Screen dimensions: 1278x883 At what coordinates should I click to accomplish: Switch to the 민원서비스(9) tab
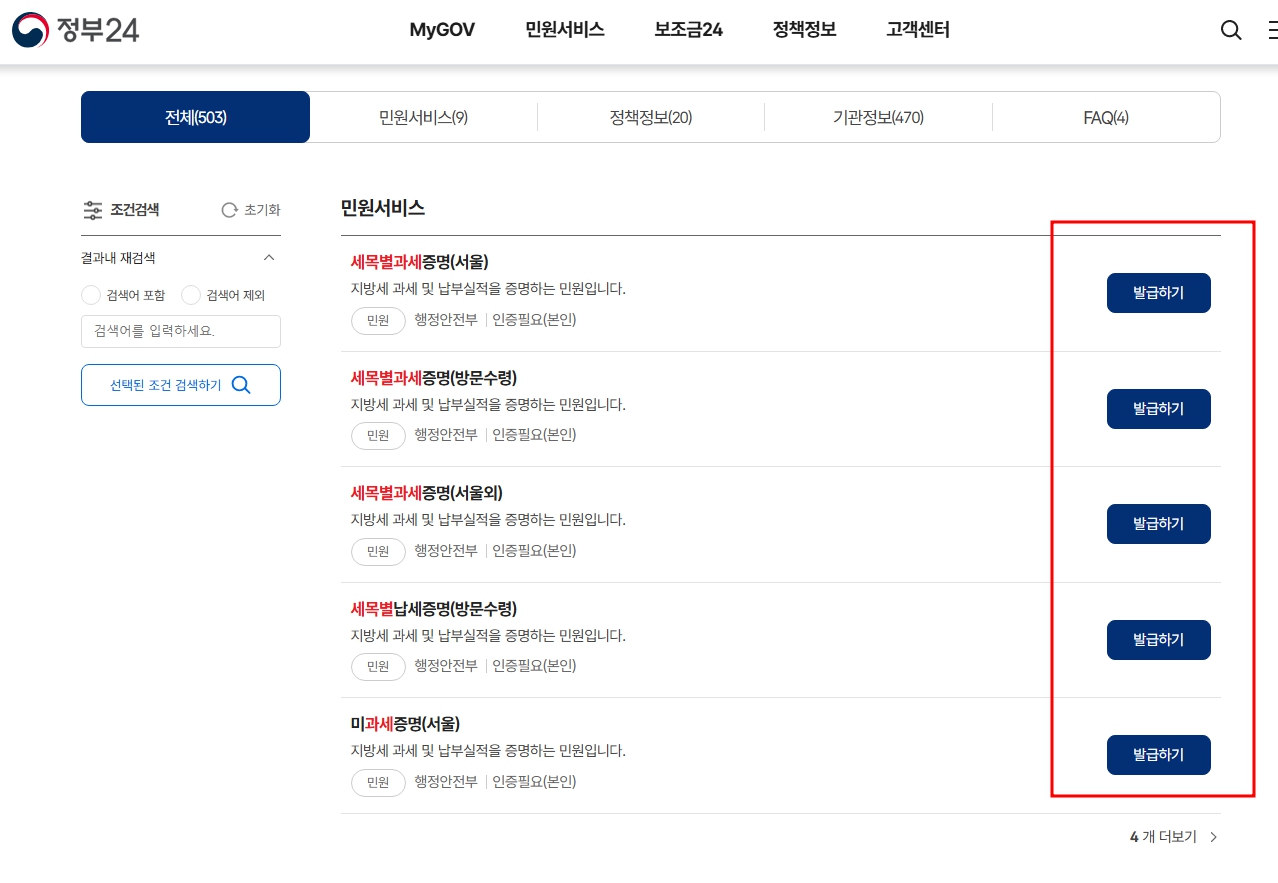point(424,117)
